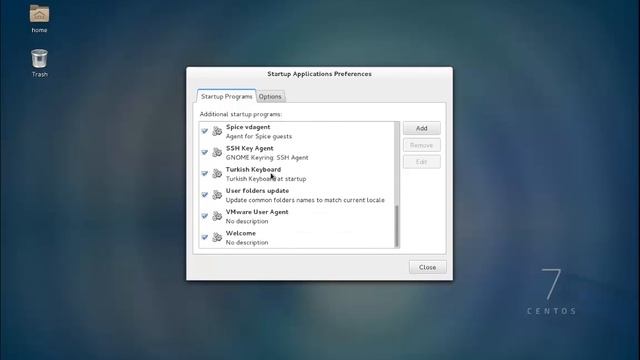Select the 'Welcome' entry name
640x360 pixels.
click(x=240, y=233)
